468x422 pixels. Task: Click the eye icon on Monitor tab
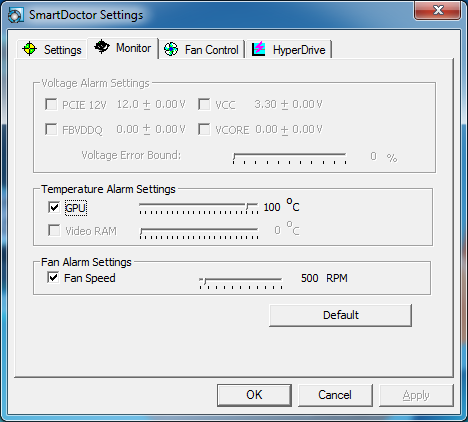click(102, 46)
